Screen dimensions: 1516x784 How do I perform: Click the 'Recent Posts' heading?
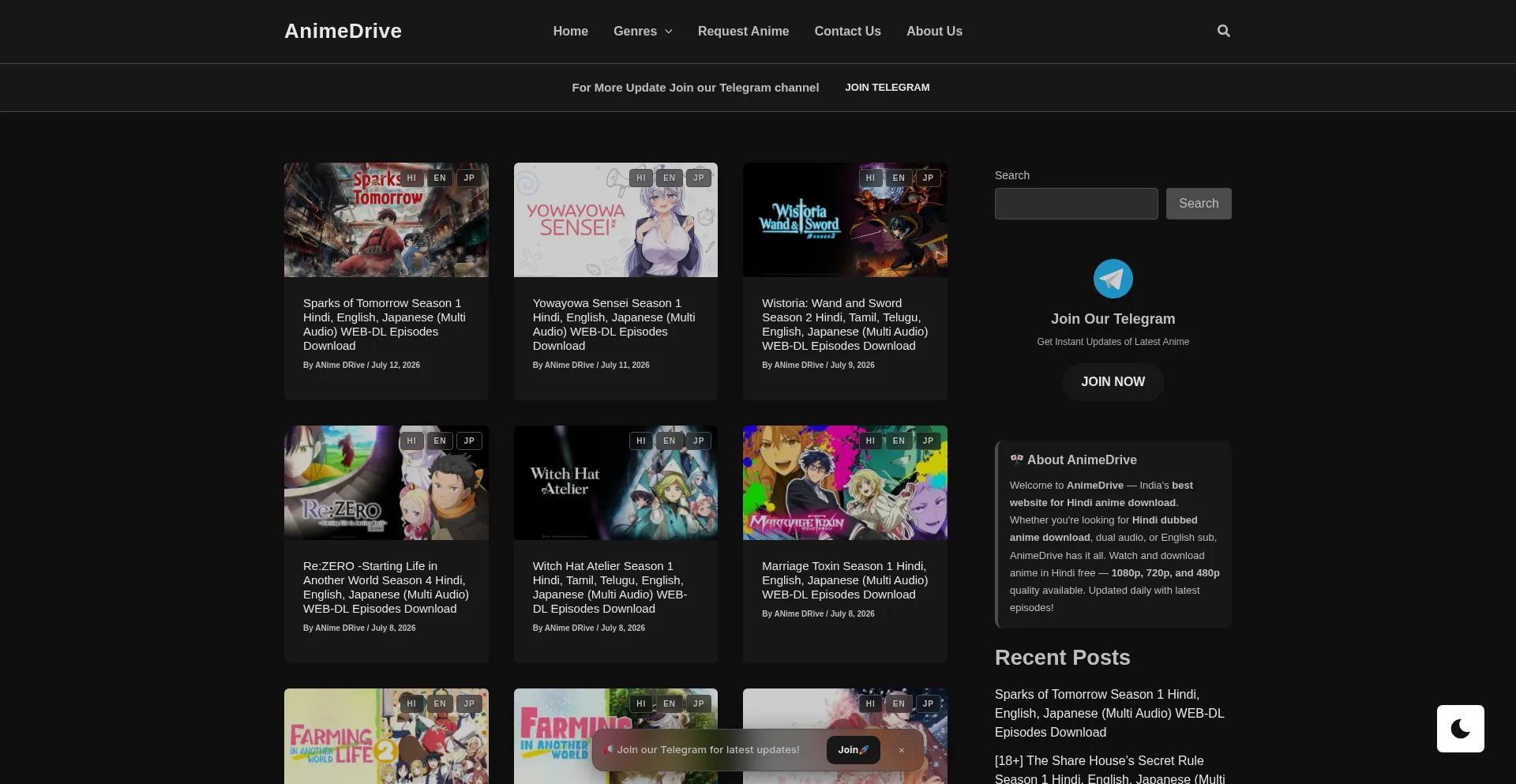tap(1062, 658)
